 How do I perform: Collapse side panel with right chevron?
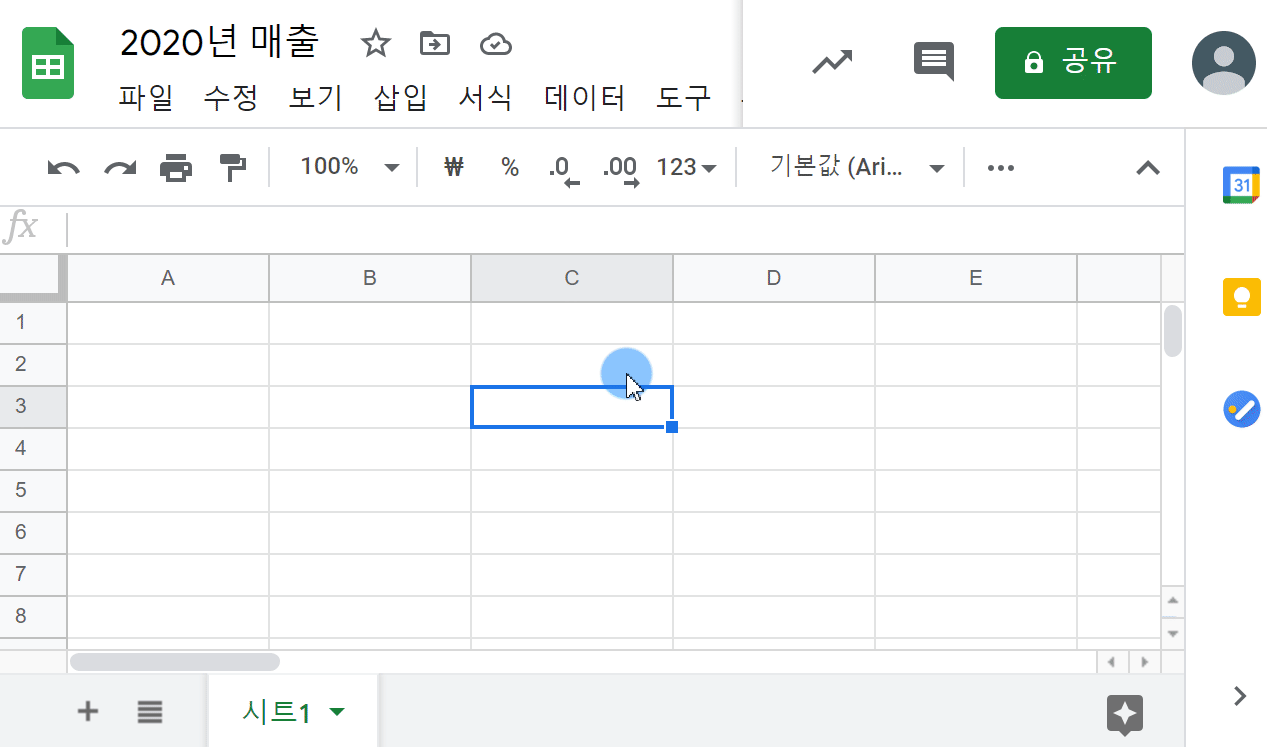[x=1241, y=696]
